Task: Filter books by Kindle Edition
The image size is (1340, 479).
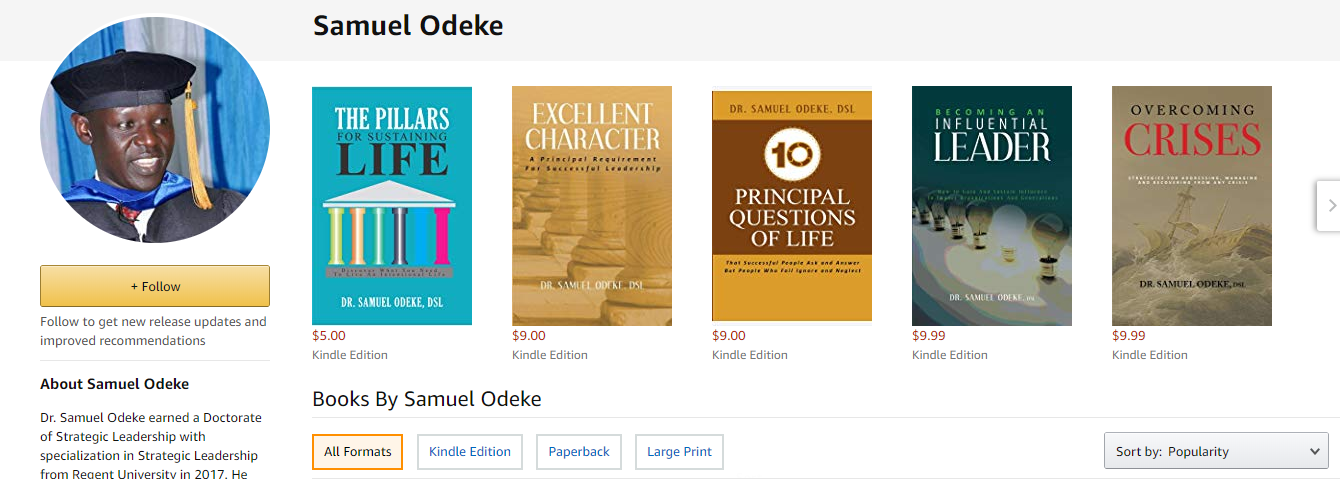Action: click(x=470, y=452)
